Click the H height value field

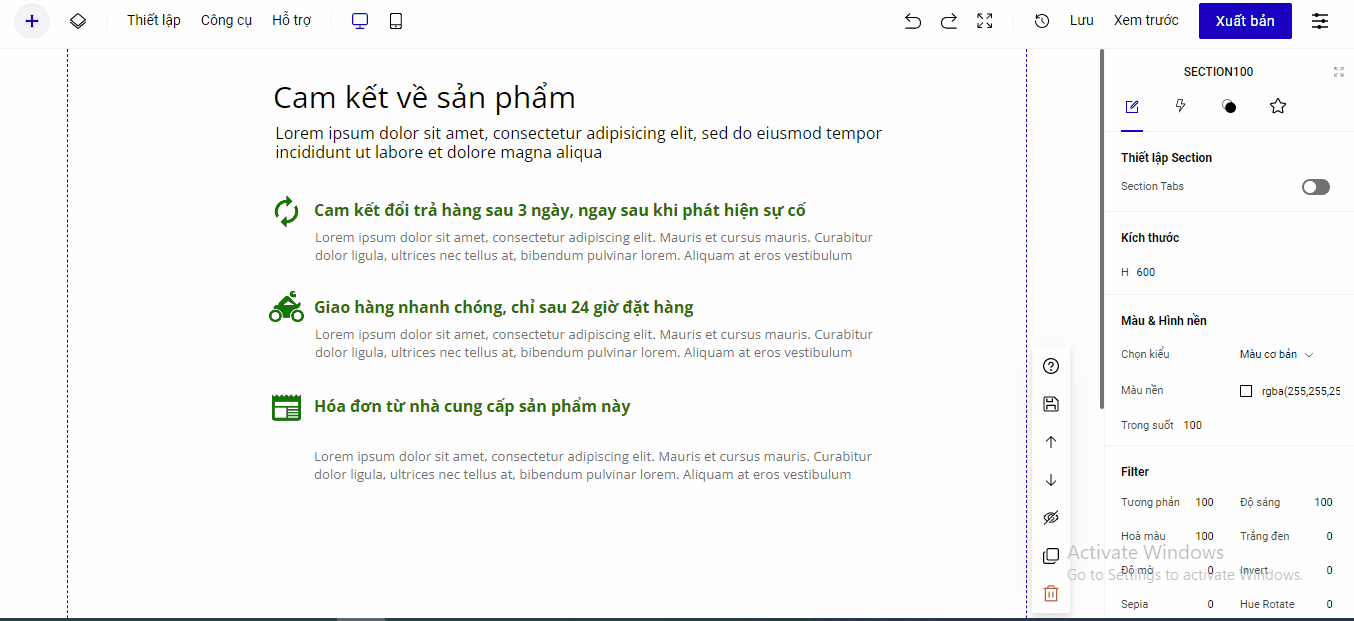(x=1146, y=272)
